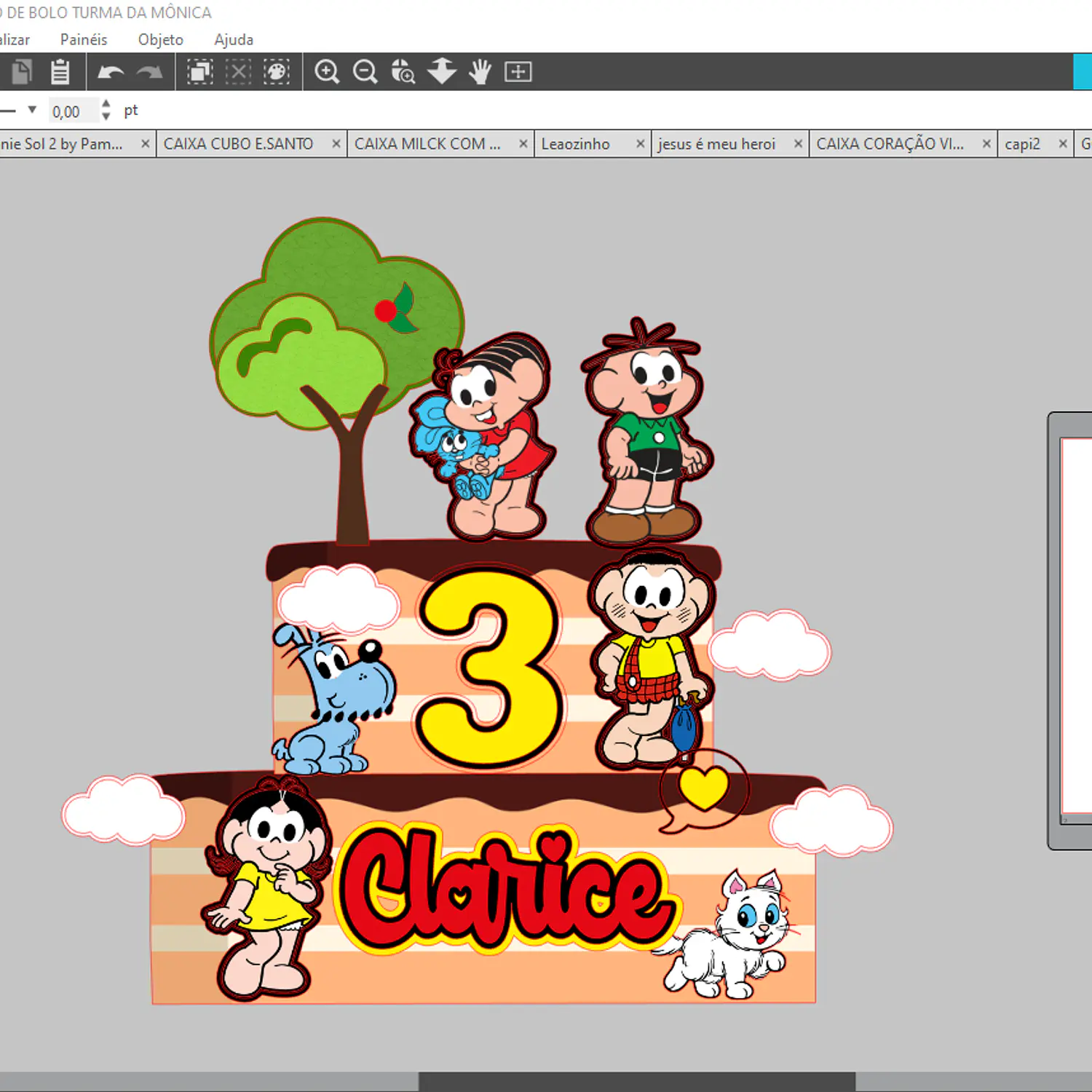Viewport: 1092px width, 1092px height.
Task: Fit the page to the window
Action: 518,71
